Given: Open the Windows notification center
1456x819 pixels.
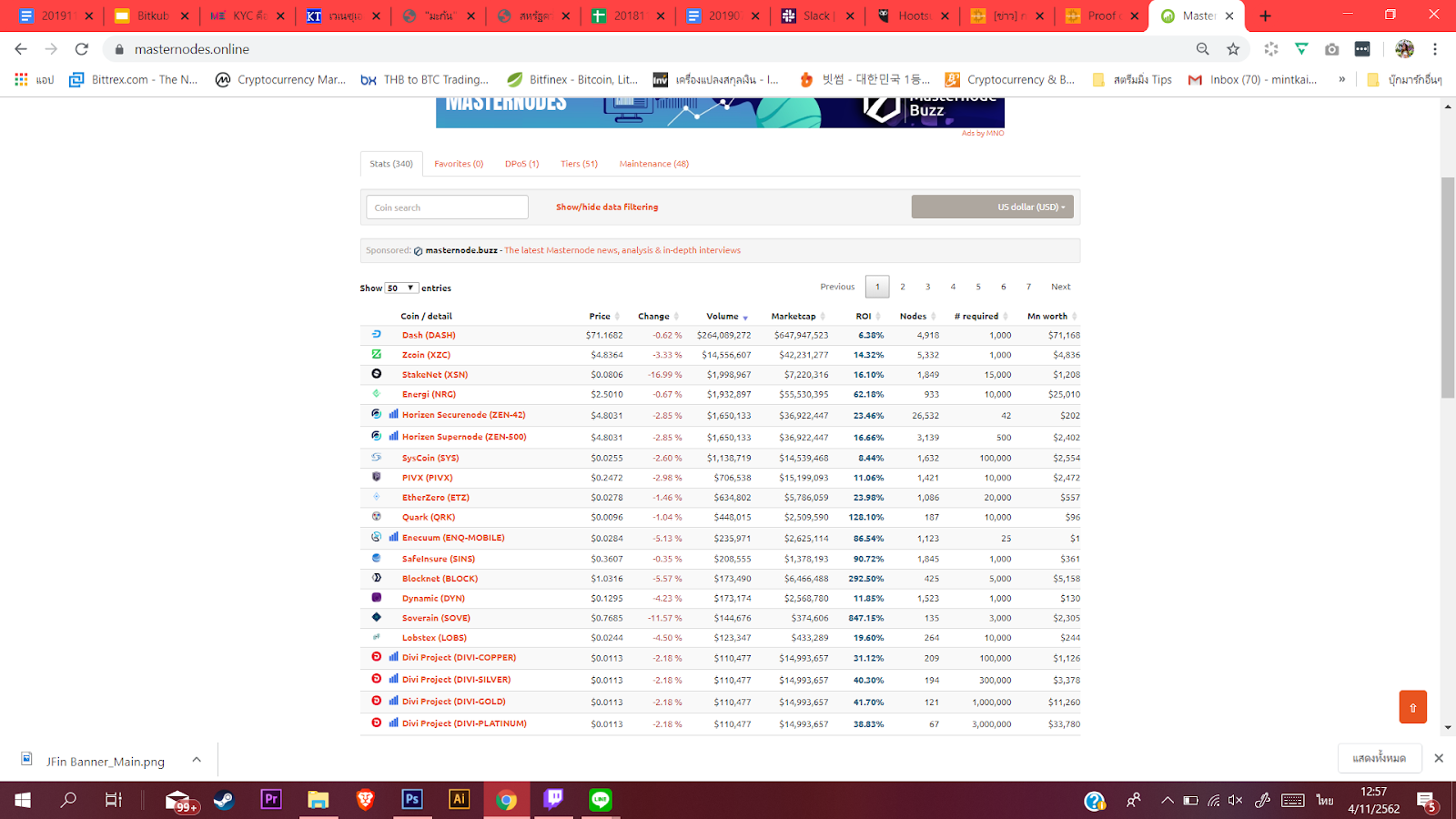Looking at the screenshot, I should pos(1427,801).
